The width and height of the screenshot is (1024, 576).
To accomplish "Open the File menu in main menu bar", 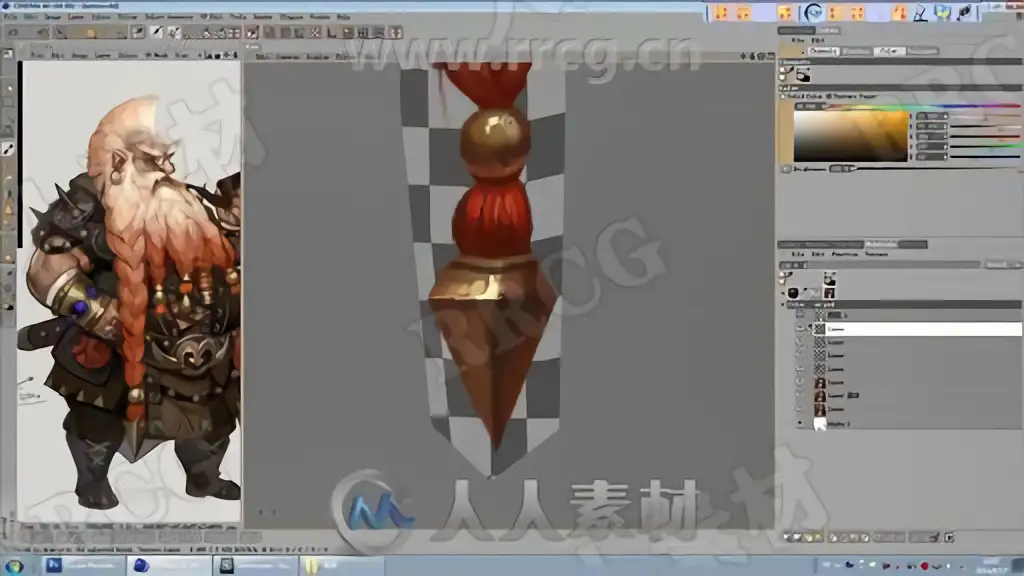I will (10, 17).
